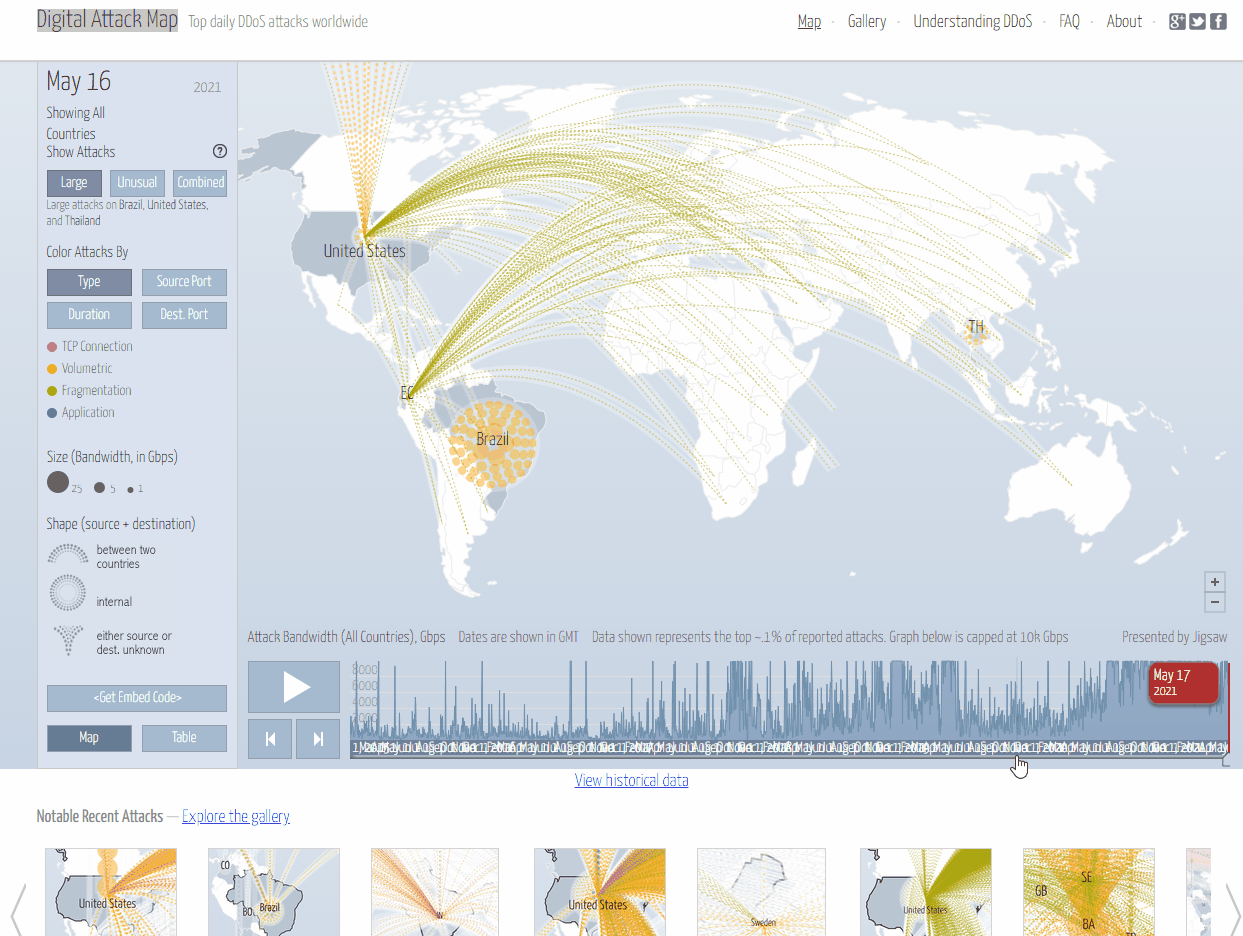
Task: Step forward to next day
Action: pyautogui.click(x=319, y=739)
